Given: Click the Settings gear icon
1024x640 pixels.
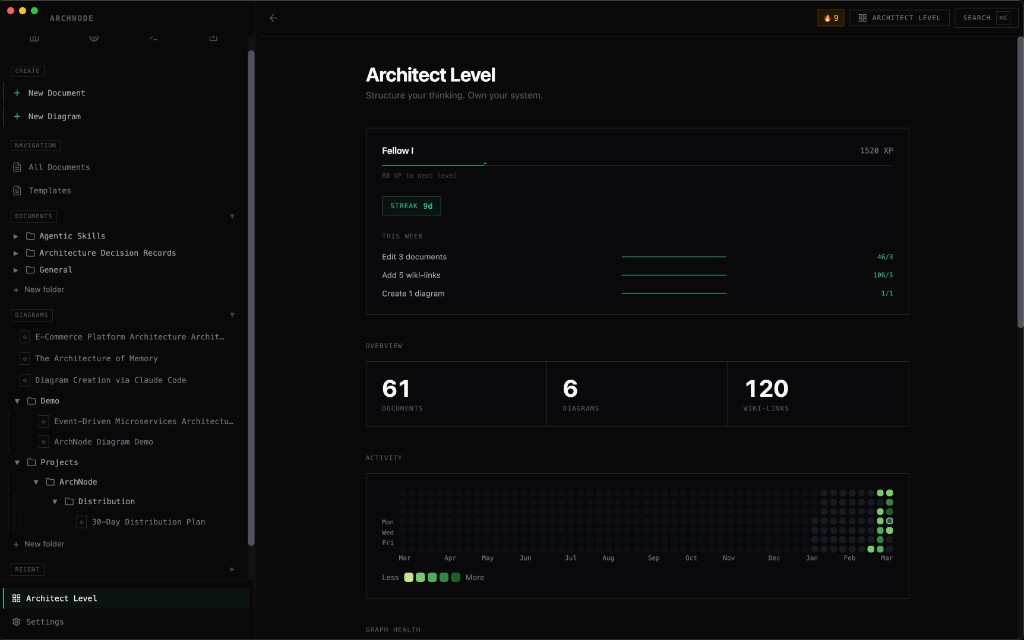Looking at the screenshot, I should point(16,622).
